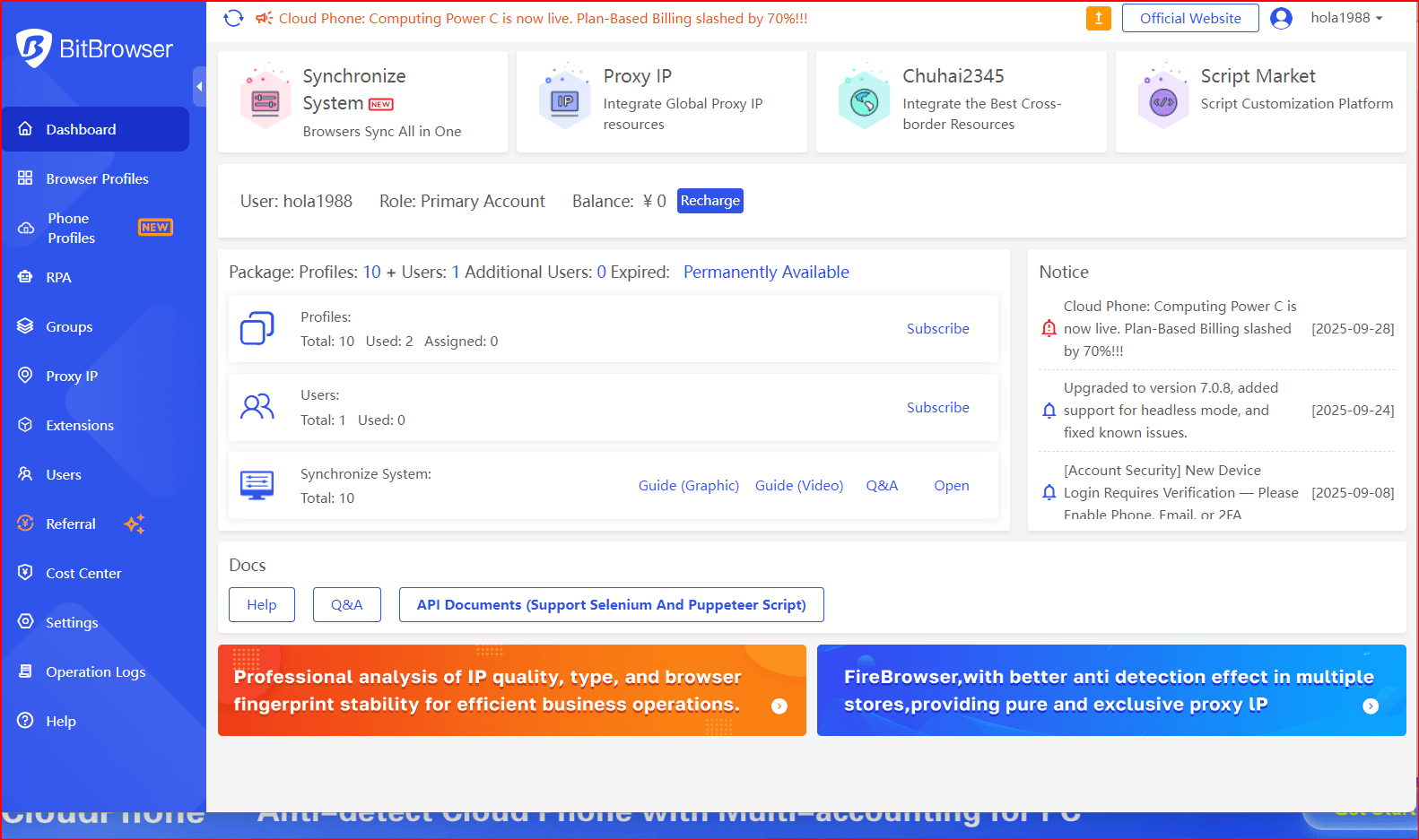Open API Documents button in Docs
Screen dimensions: 1419x840
611,604
